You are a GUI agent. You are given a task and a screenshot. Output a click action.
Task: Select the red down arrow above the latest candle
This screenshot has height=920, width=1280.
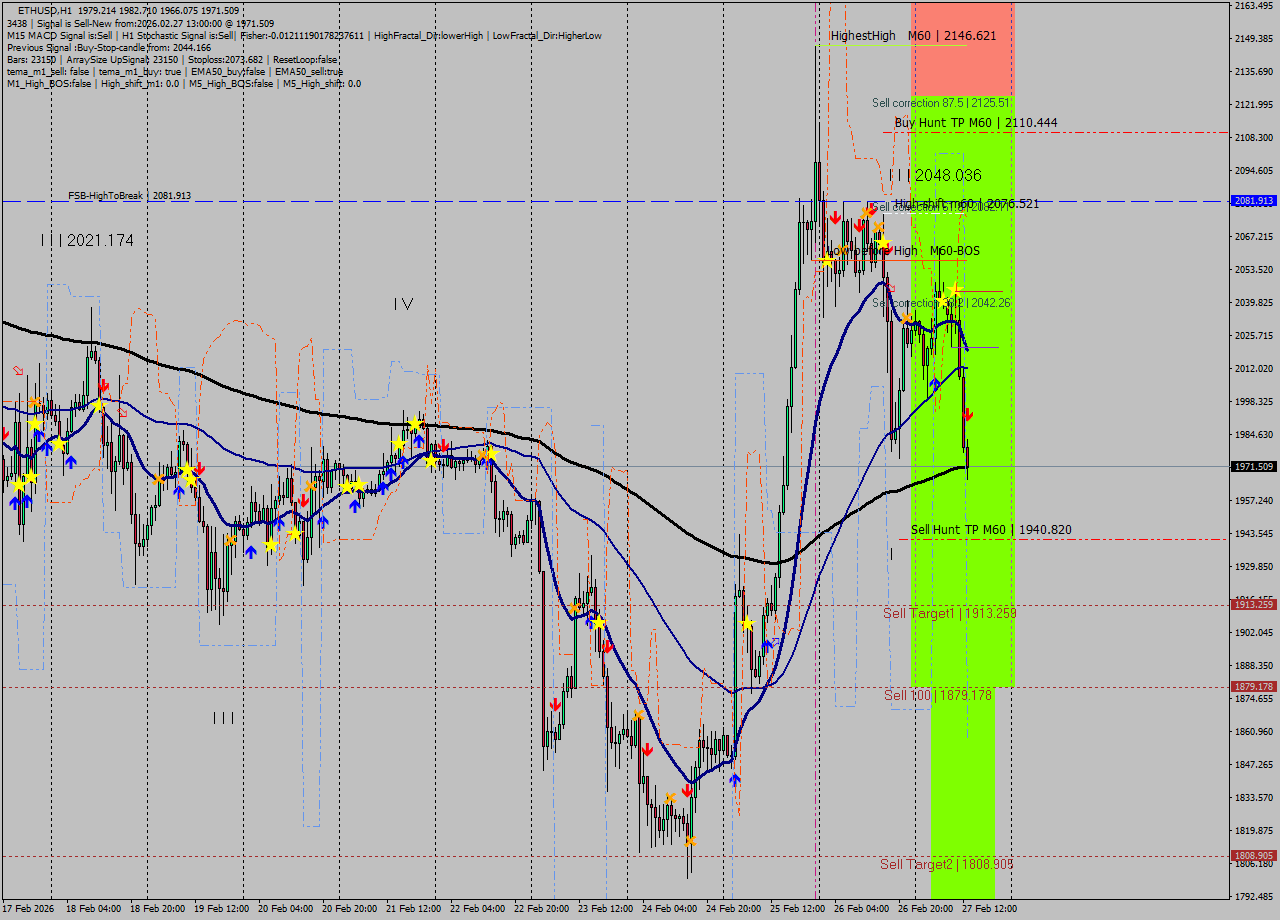(968, 414)
